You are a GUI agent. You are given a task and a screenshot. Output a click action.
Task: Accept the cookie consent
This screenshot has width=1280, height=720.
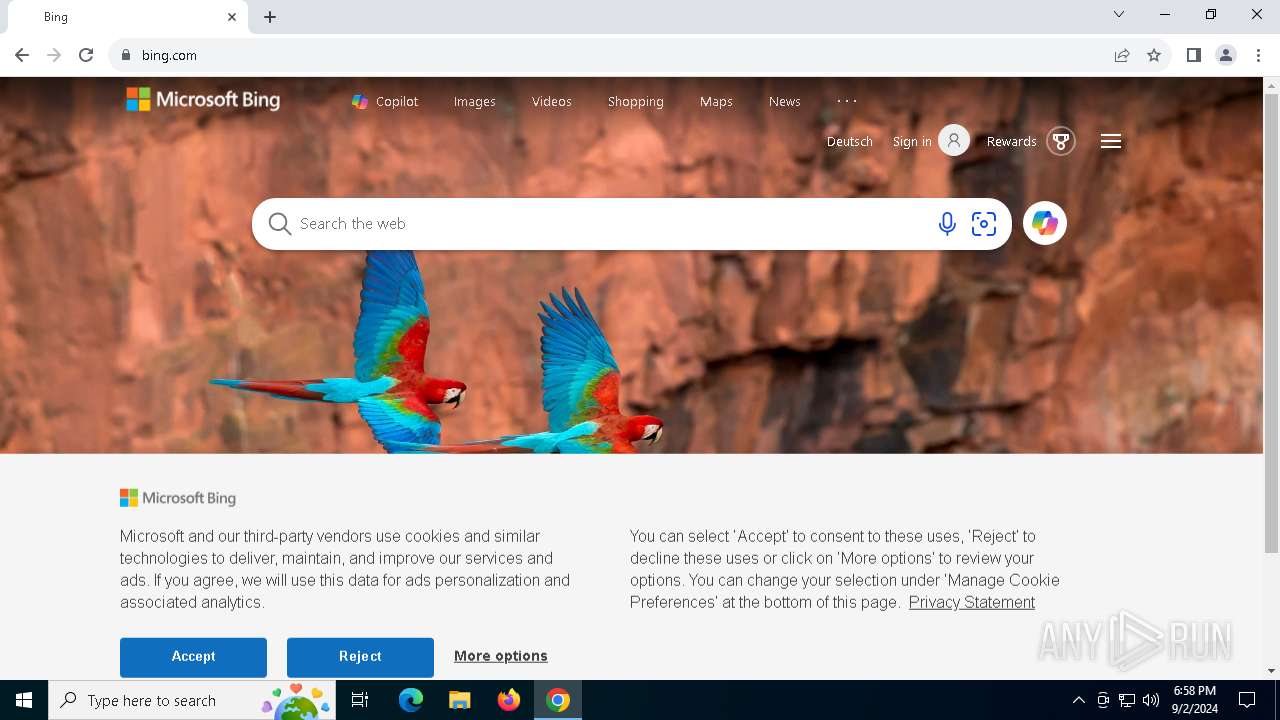coord(193,657)
